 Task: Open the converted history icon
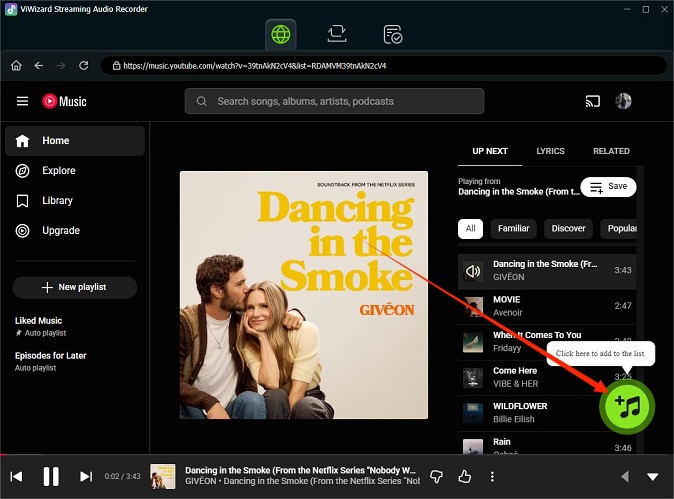coord(392,34)
